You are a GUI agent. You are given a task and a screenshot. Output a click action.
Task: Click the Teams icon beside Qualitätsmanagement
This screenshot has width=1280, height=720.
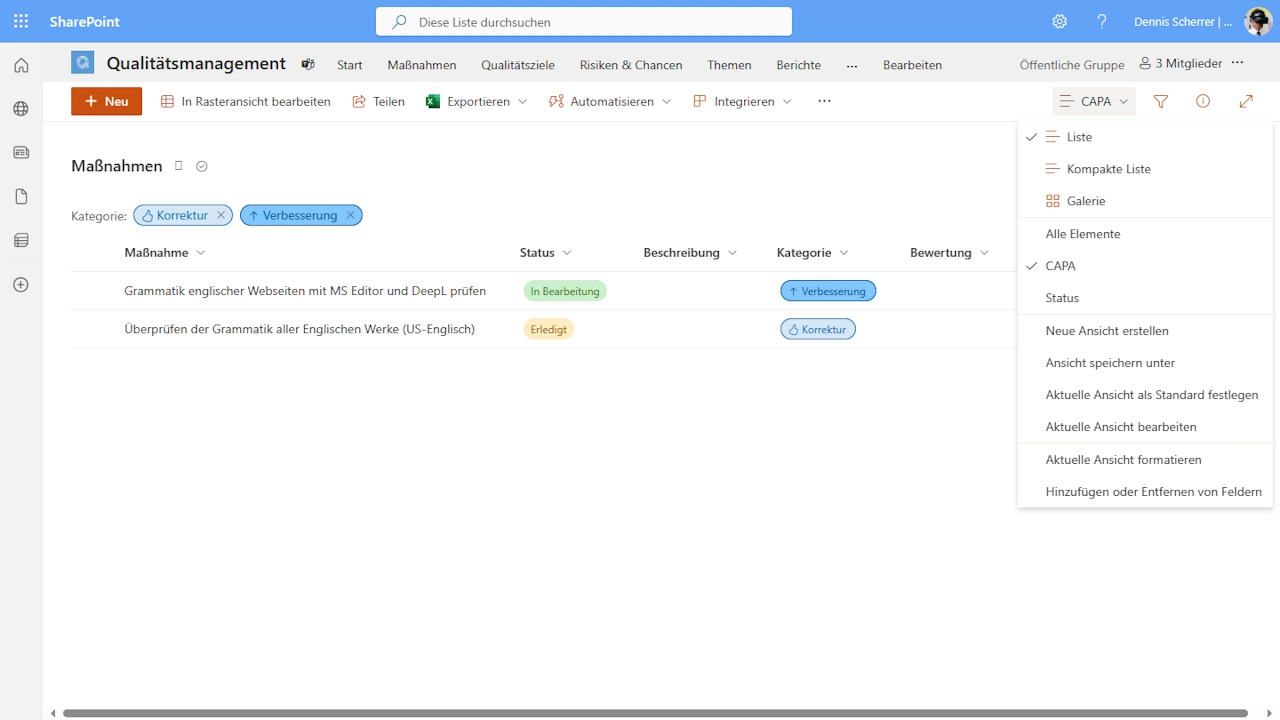[308, 63]
